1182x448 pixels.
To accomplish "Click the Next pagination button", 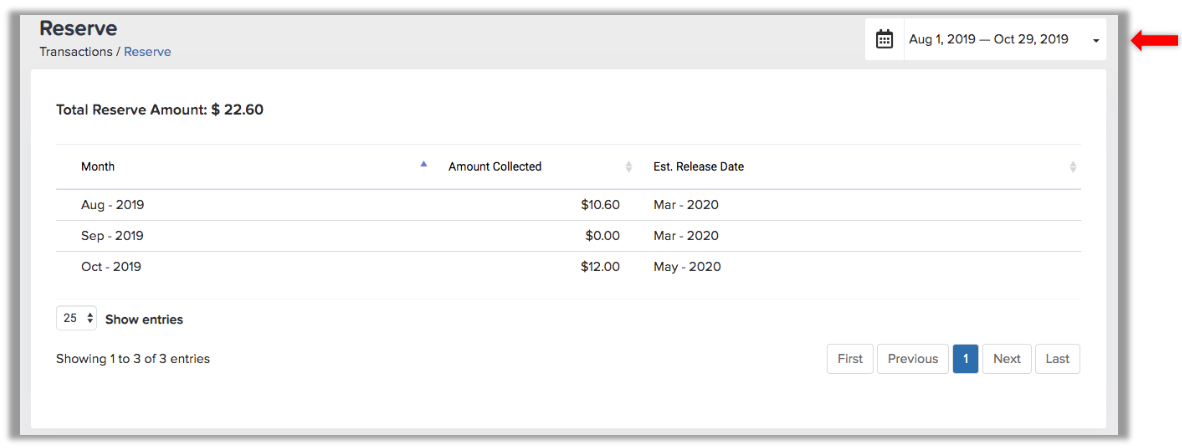I will pyautogui.click(x=1006, y=359).
